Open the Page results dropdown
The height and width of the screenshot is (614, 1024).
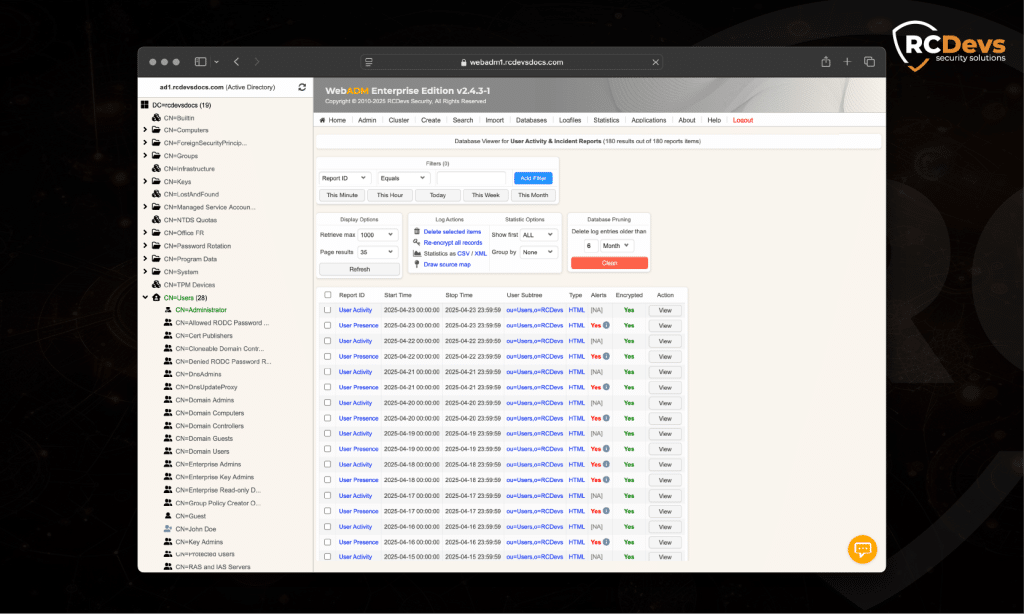(377, 252)
